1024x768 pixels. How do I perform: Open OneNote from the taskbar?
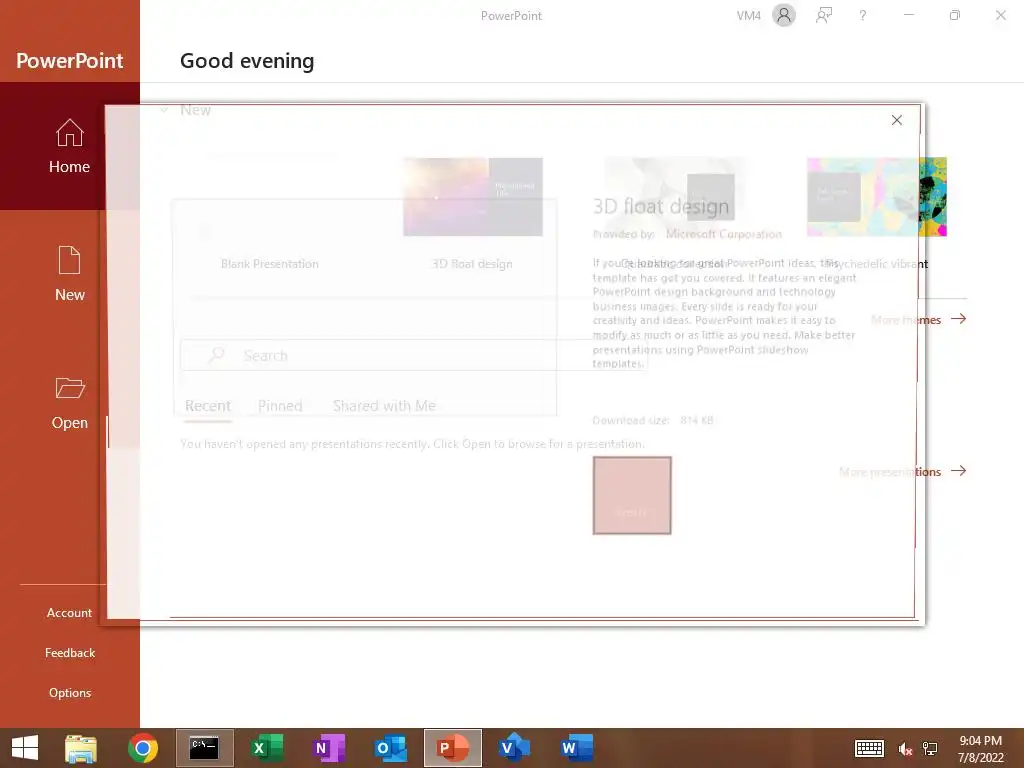click(x=329, y=748)
